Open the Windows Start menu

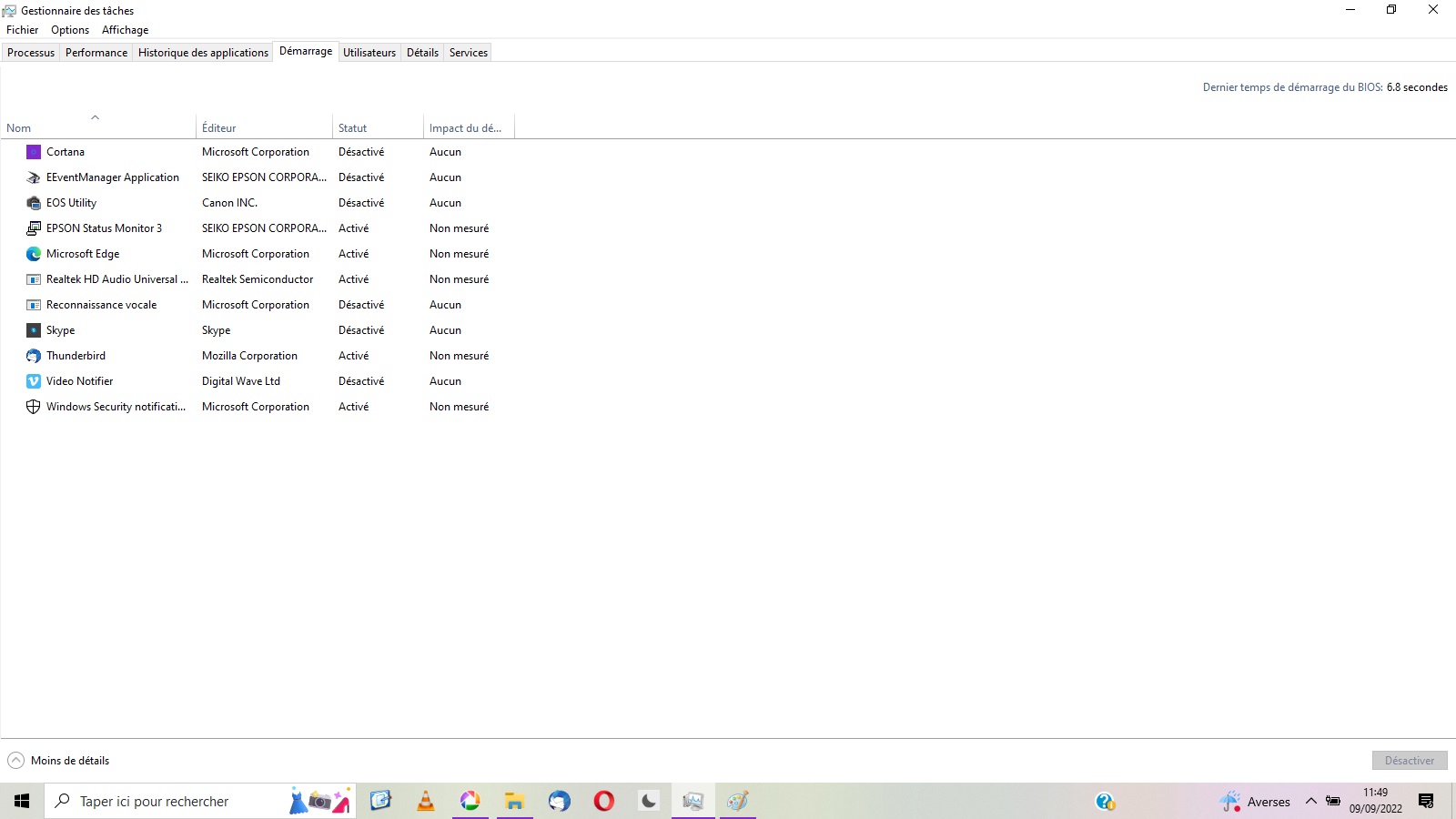22,801
